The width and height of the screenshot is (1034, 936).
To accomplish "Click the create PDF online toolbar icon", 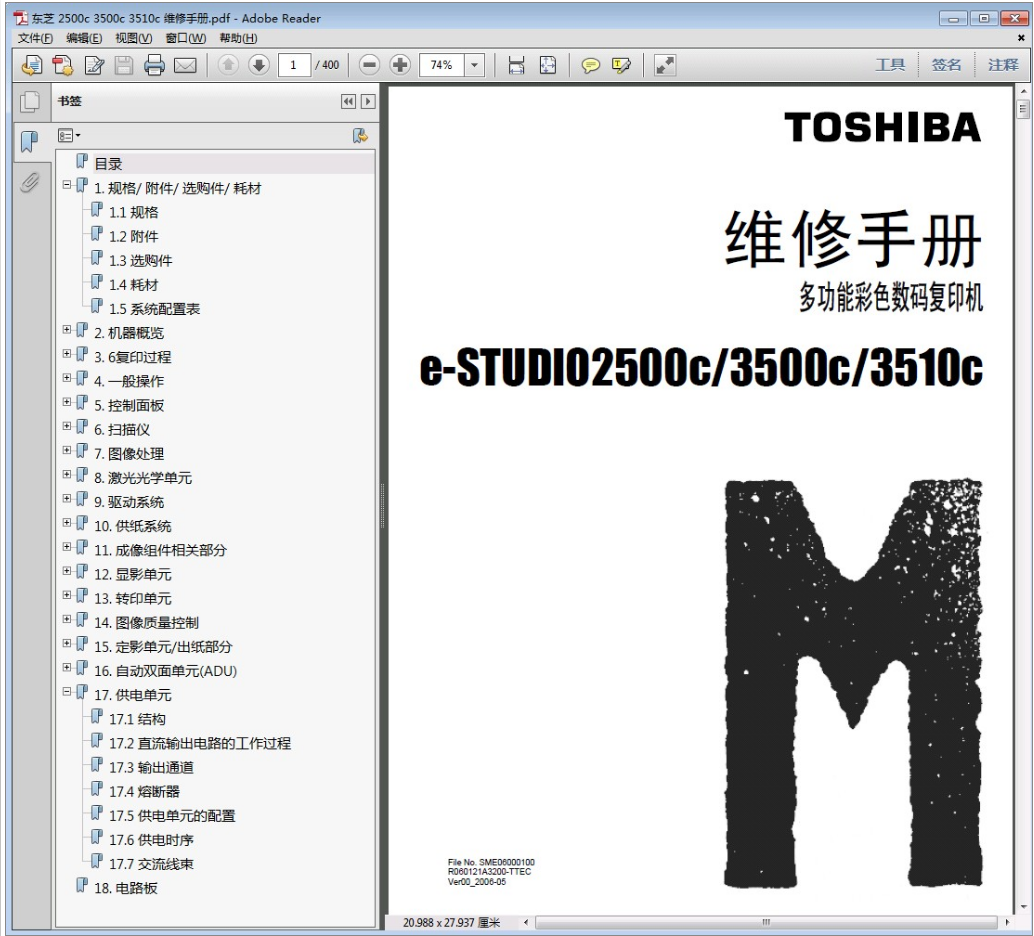I will [x=32, y=65].
